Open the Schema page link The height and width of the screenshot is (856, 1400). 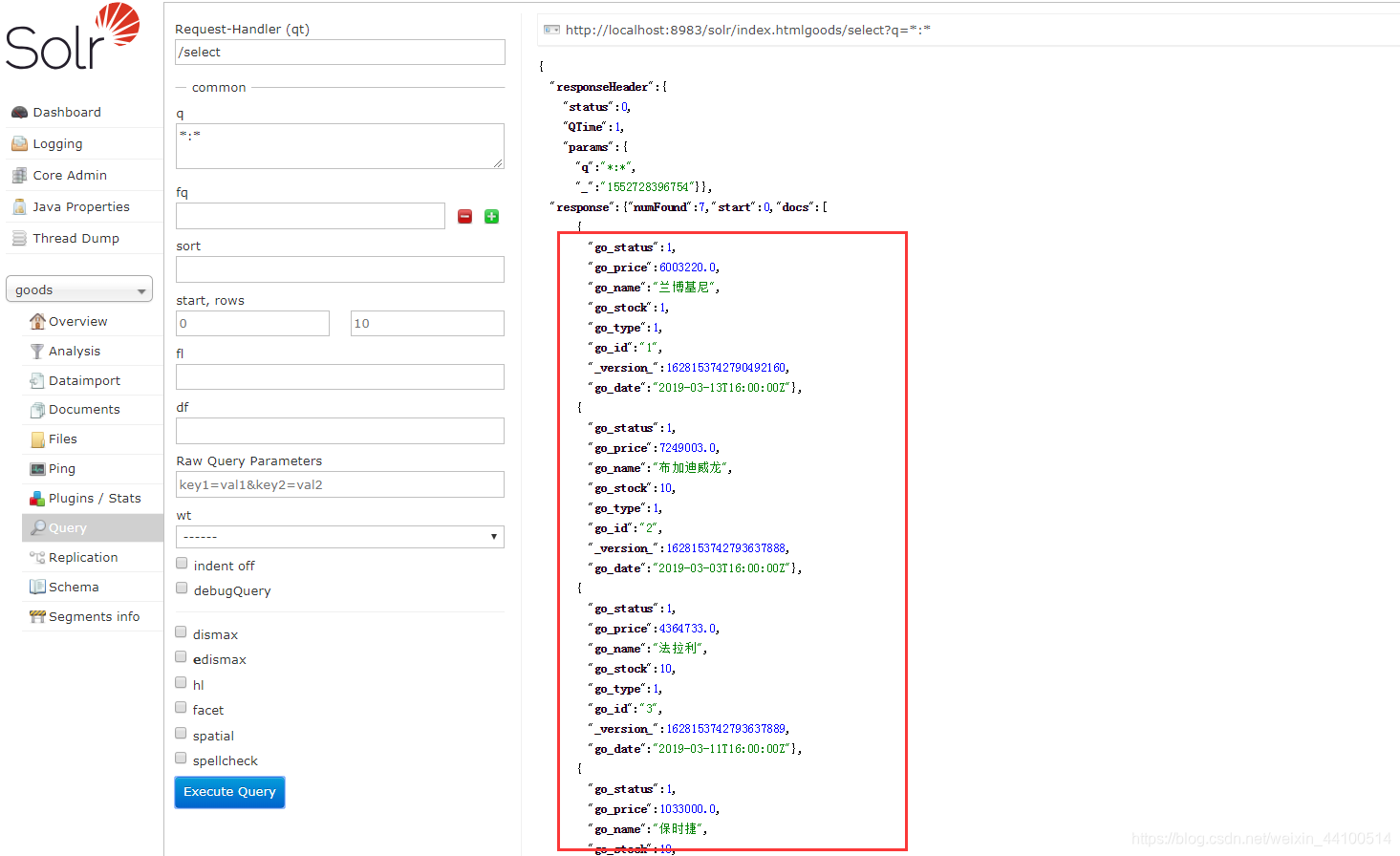(x=74, y=588)
